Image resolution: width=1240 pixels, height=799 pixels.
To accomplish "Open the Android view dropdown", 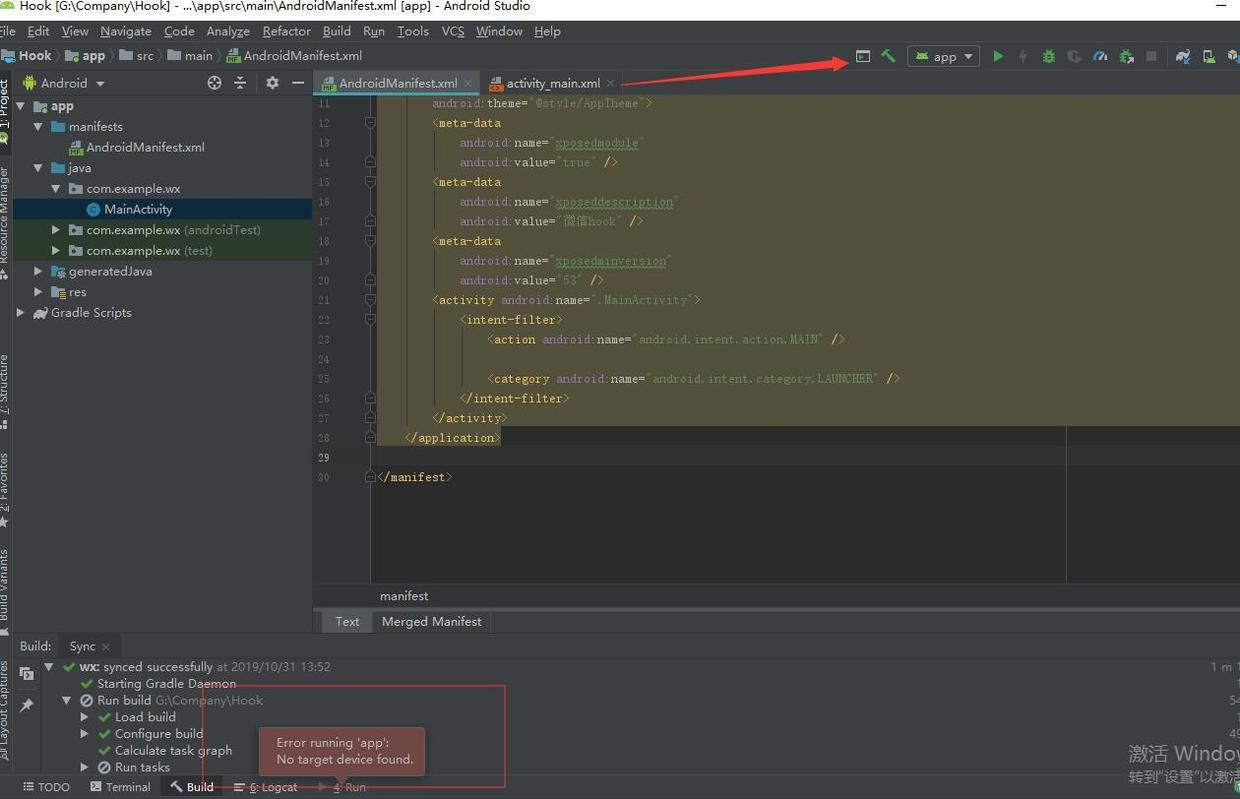I will click(64, 83).
